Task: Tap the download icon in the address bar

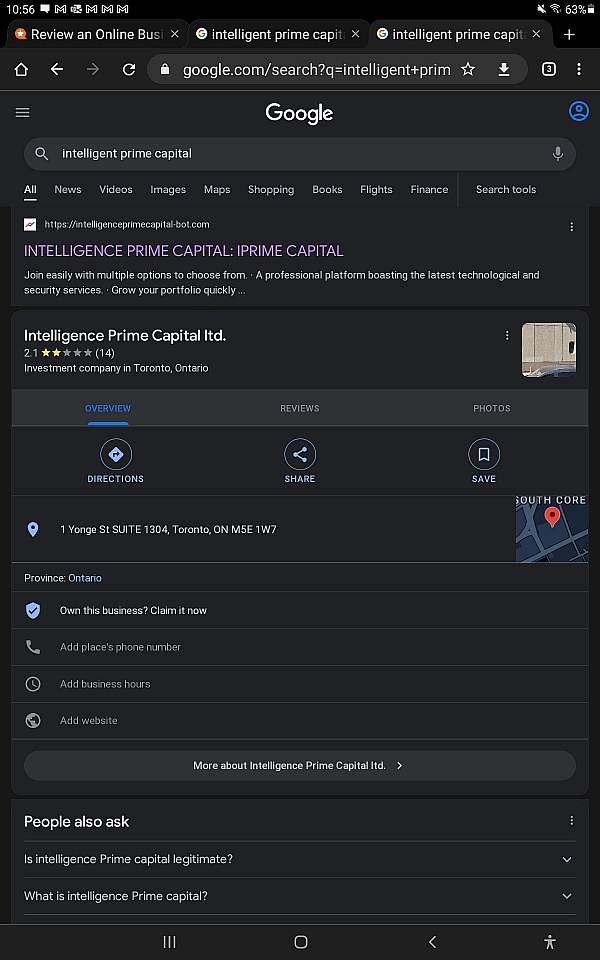Action: tap(504, 70)
